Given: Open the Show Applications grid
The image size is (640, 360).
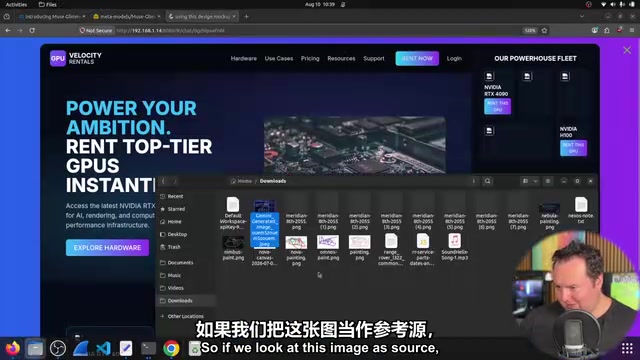Looking at the screenshot, I should point(627,348).
